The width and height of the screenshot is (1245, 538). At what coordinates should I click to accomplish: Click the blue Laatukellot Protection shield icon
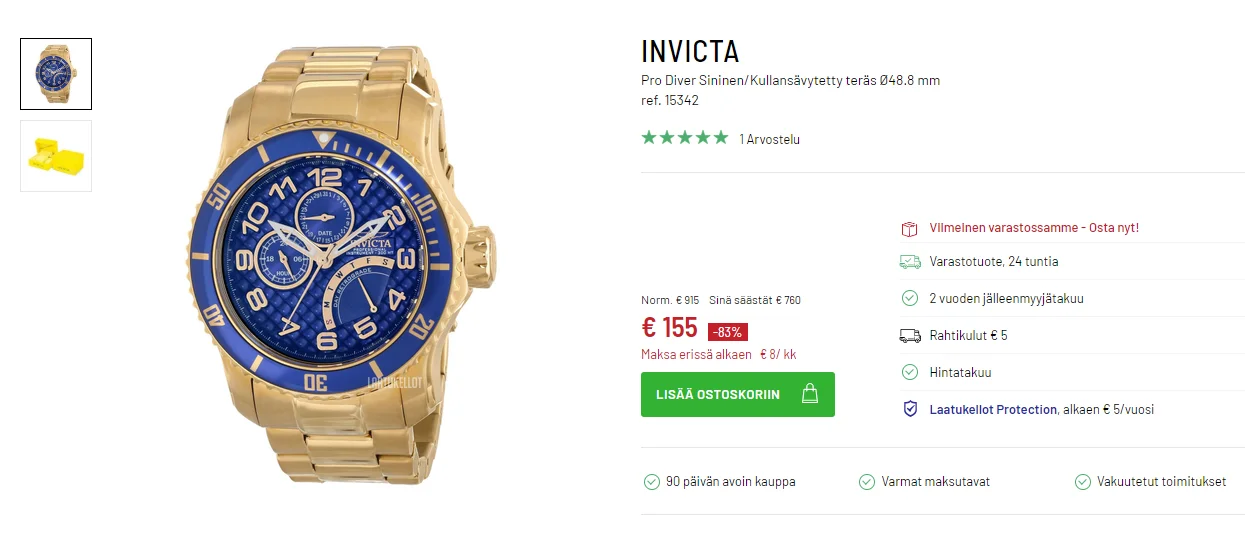[x=910, y=409]
